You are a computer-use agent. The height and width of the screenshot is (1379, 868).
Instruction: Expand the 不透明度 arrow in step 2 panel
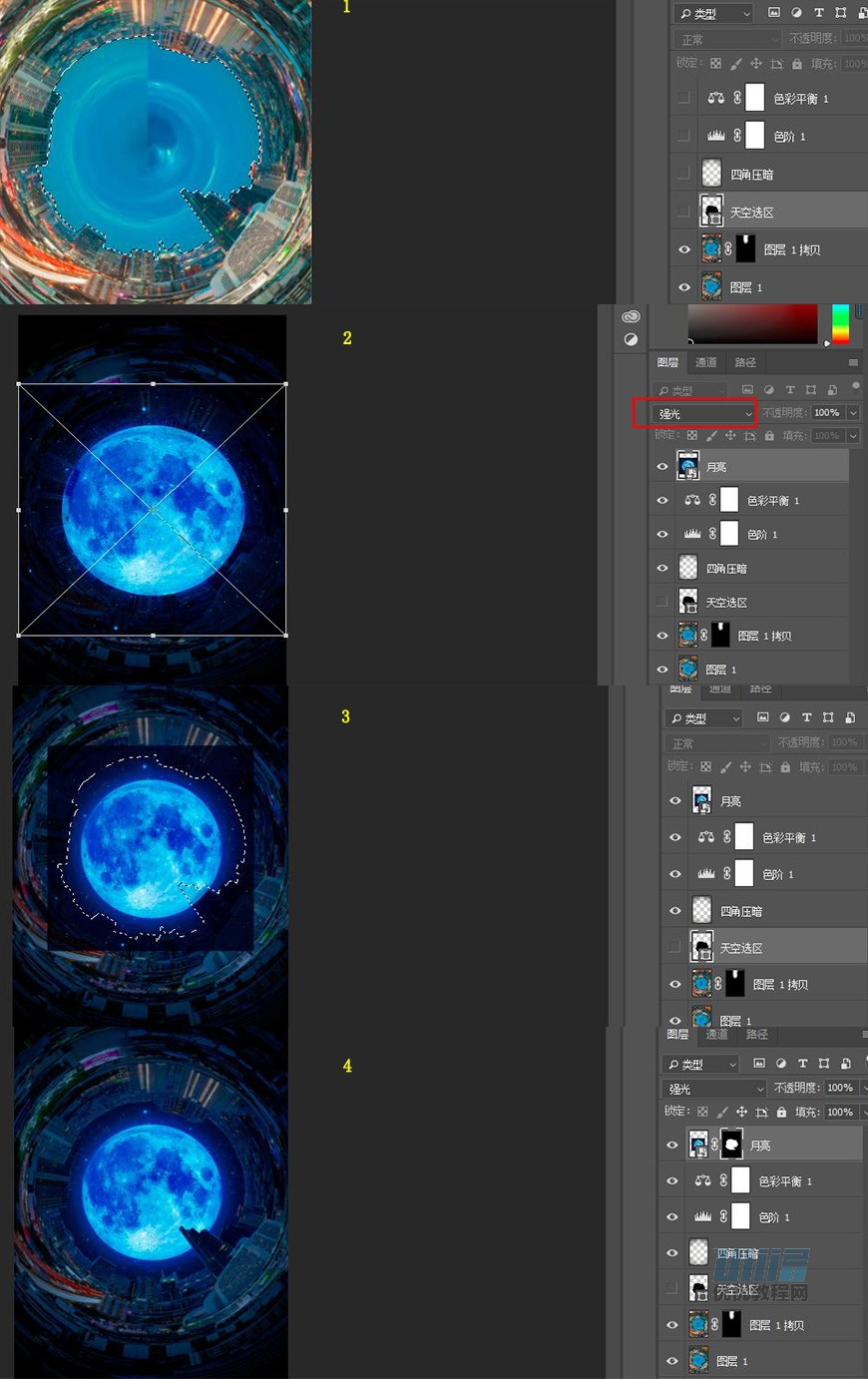click(853, 413)
